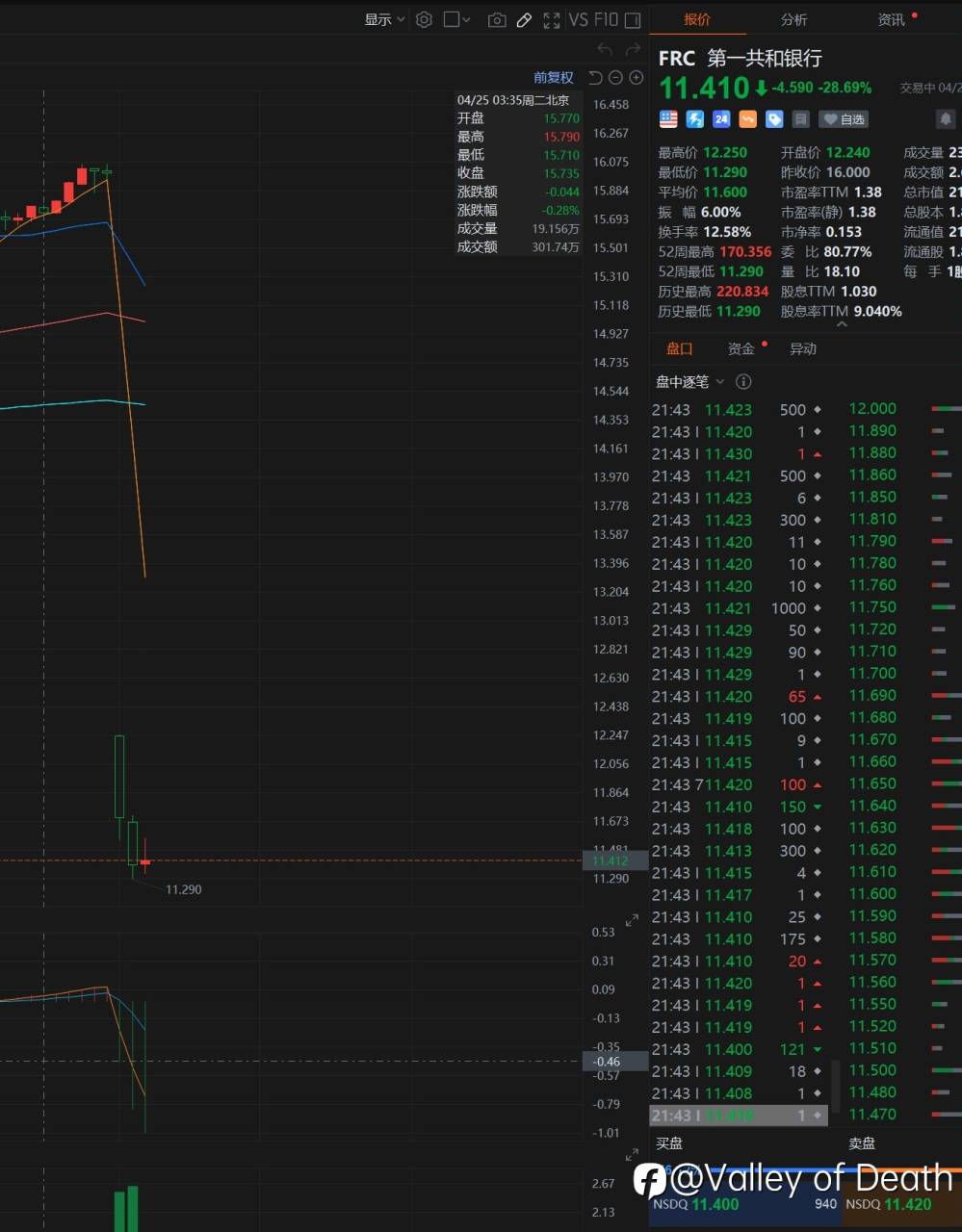Open F10 company info

(x=606, y=19)
